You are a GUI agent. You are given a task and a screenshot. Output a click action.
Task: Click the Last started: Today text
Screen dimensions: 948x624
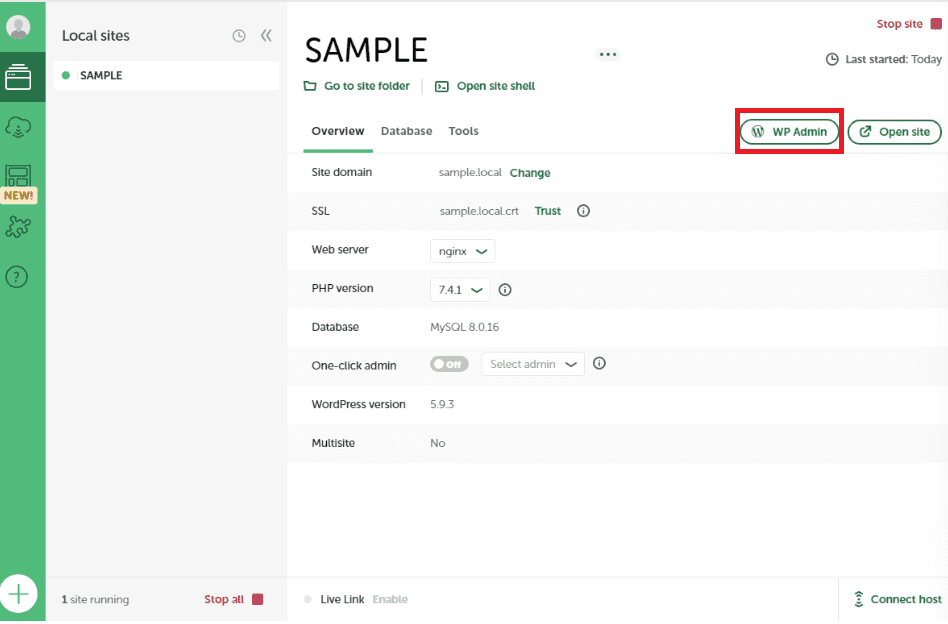pos(894,59)
